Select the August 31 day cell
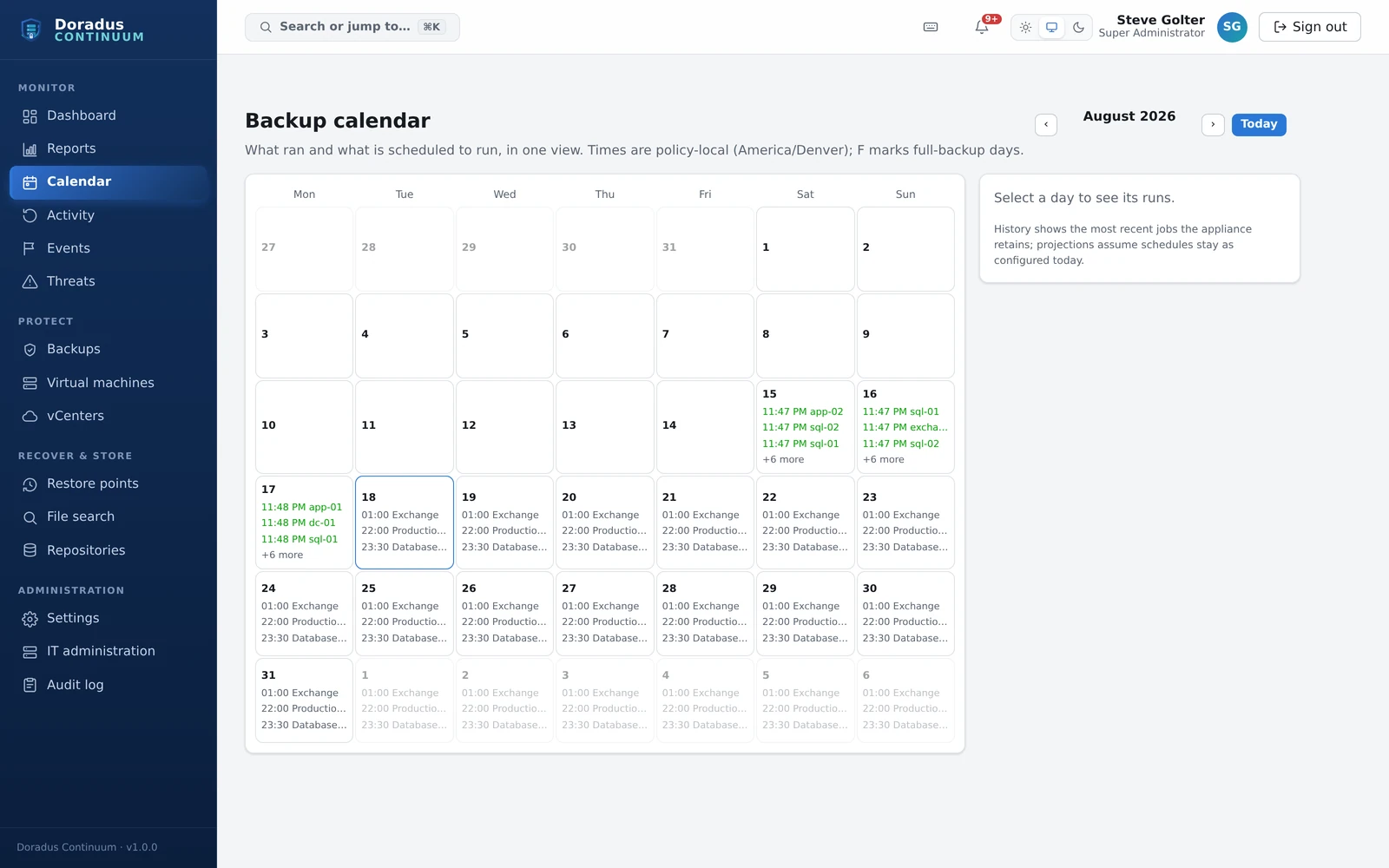The width and height of the screenshot is (1389, 868). coord(305,700)
